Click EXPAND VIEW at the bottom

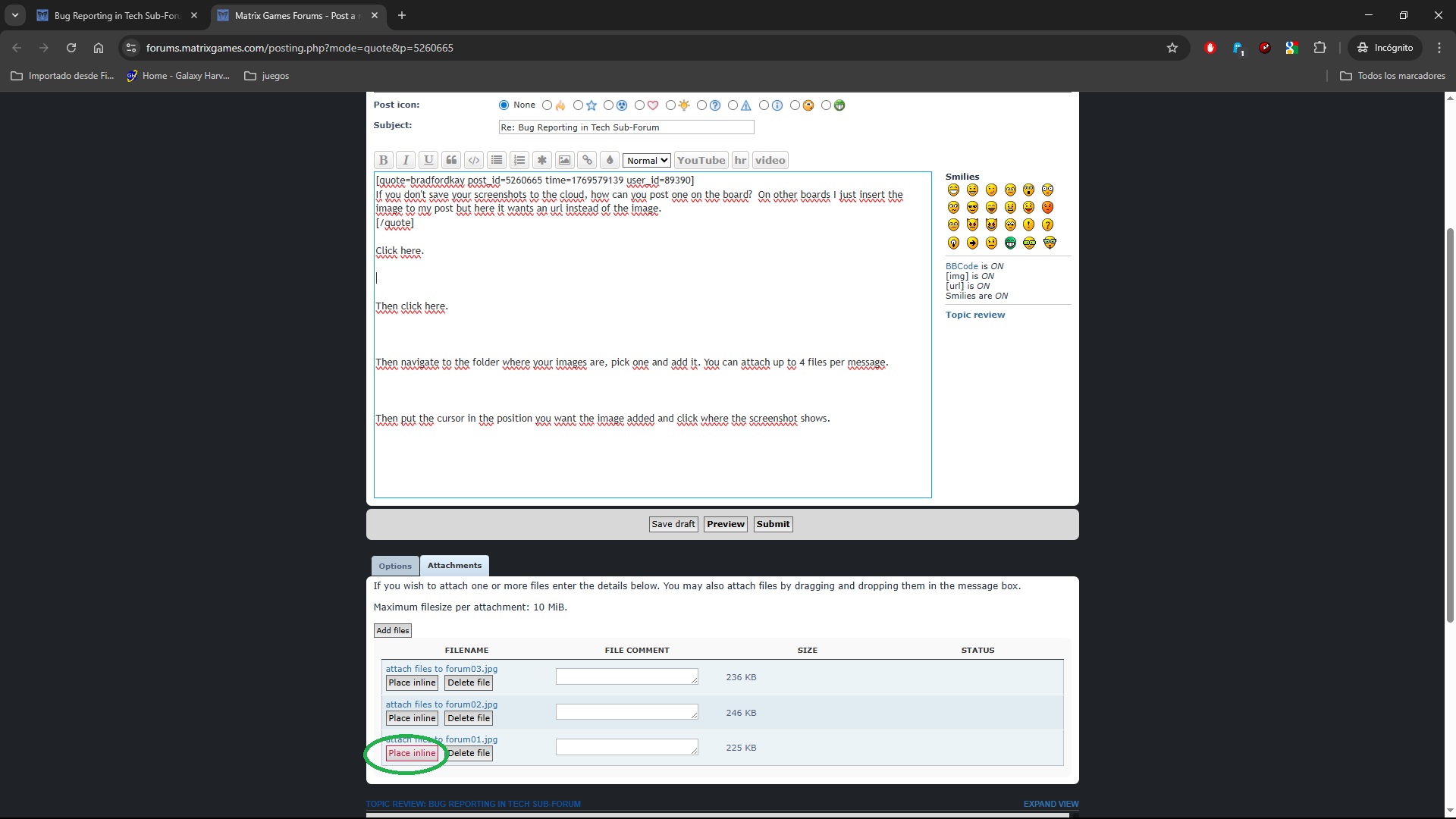(1050, 804)
